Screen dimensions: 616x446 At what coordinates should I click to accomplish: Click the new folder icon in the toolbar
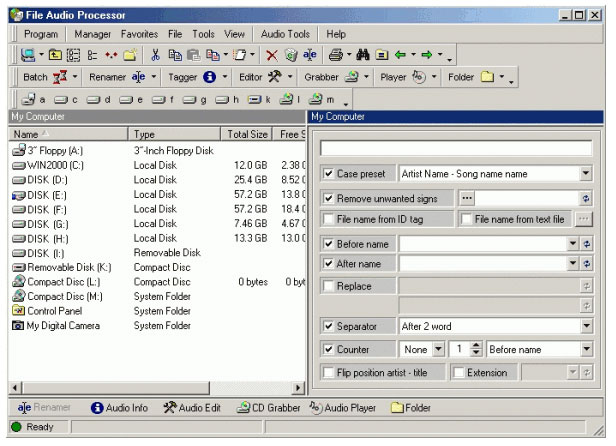[x=130, y=55]
